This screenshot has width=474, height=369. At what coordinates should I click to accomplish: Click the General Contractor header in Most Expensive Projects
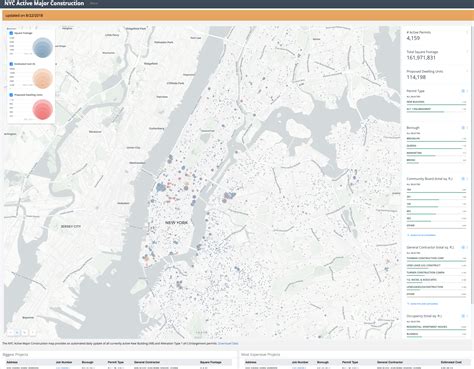390,362
